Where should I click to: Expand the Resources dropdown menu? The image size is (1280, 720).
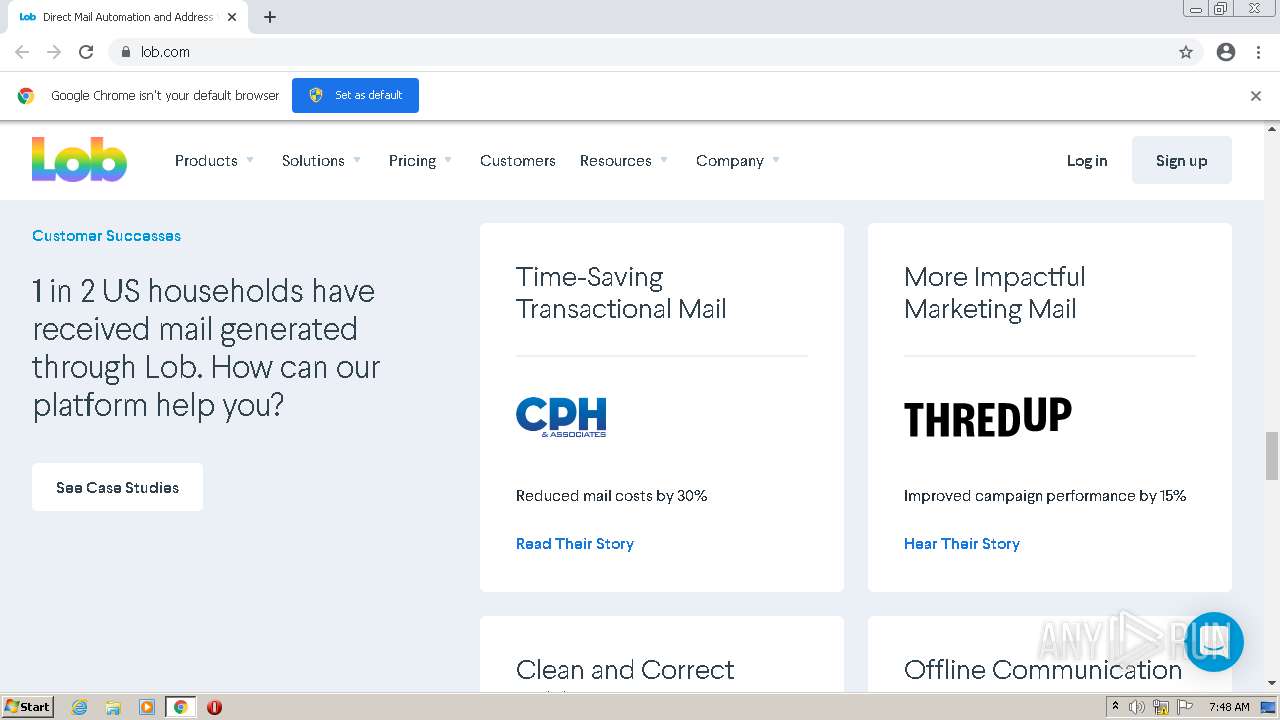[x=624, y=161]
